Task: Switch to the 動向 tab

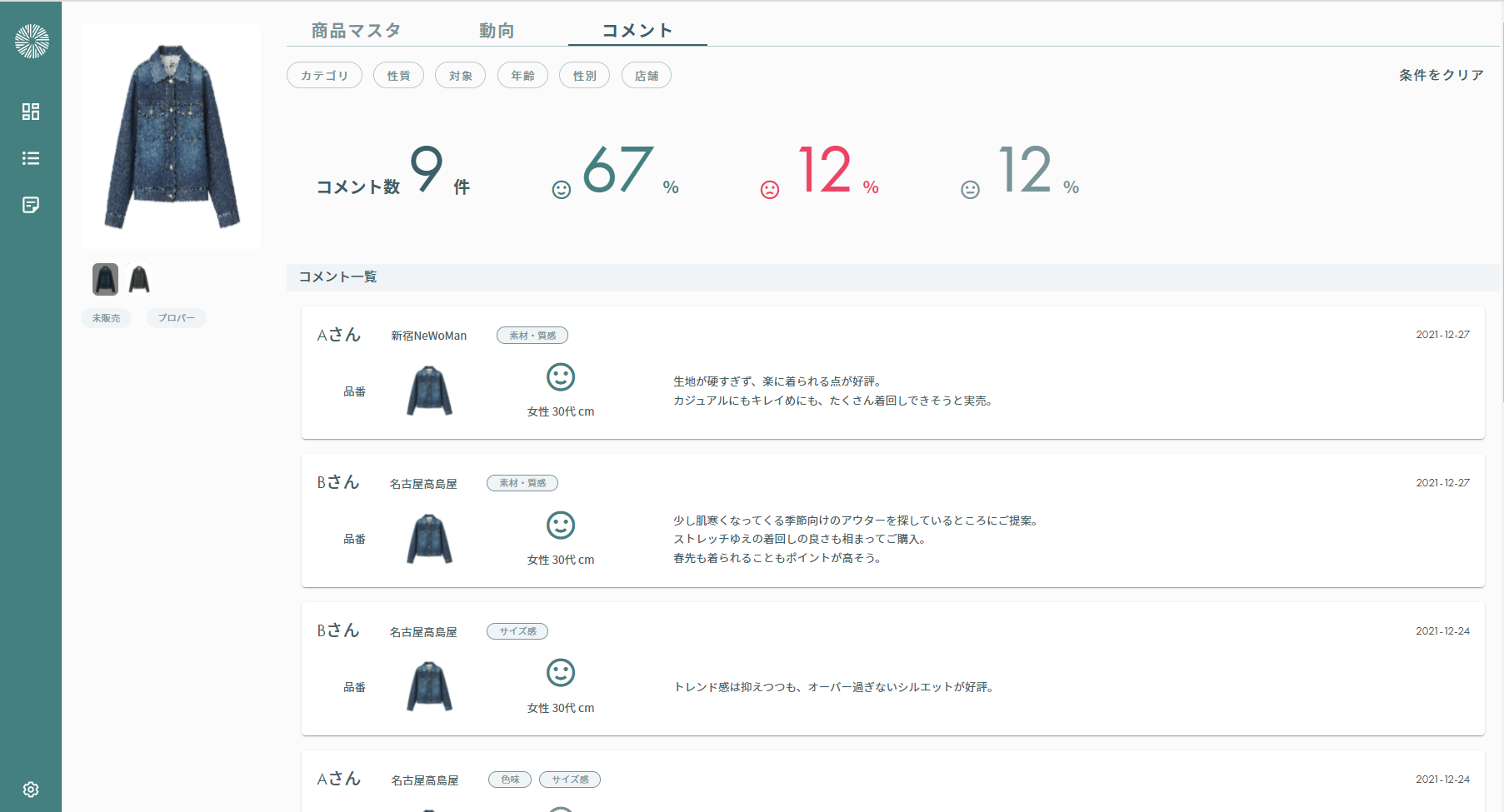Action: (497, 30)
